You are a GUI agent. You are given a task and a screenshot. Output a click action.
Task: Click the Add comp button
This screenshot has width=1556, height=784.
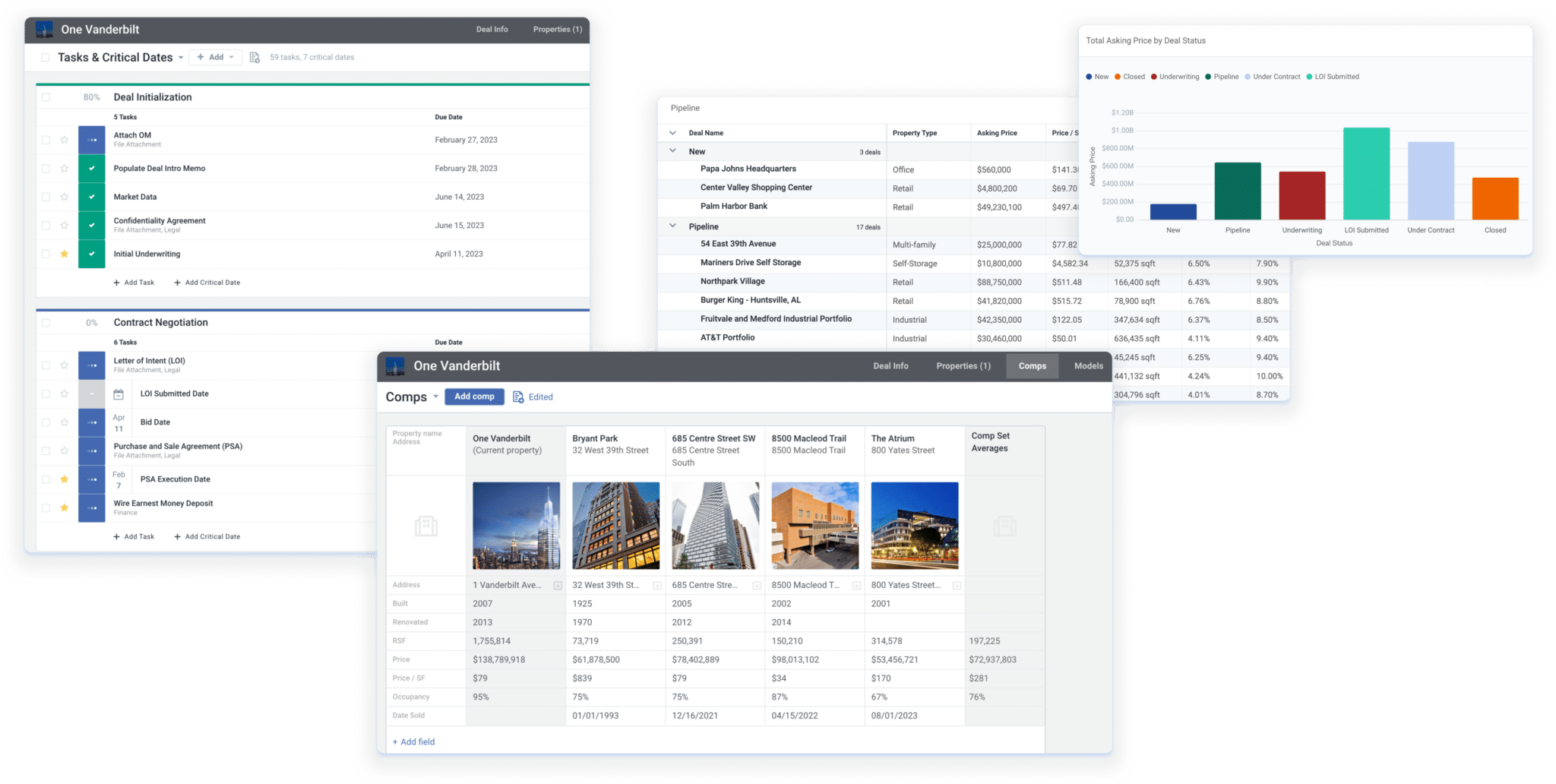tap(474, 397)
